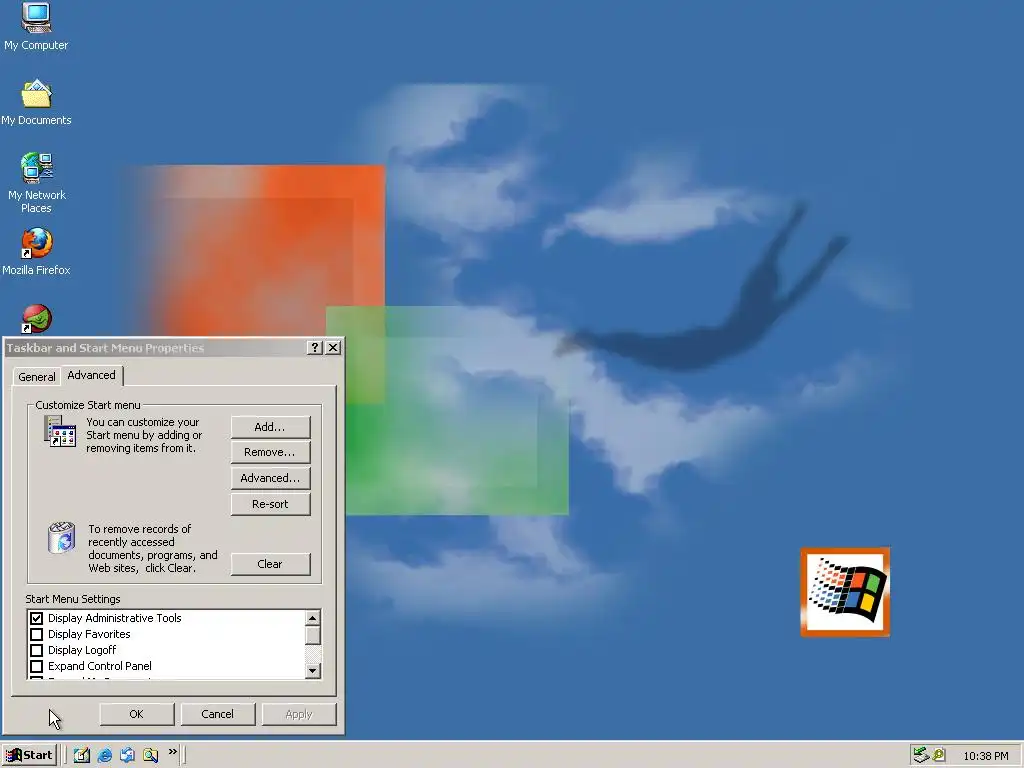This screenshot has width=1024, height=768.
Task: Check Expand Control Panel option
Action: (x=37, y=666)
